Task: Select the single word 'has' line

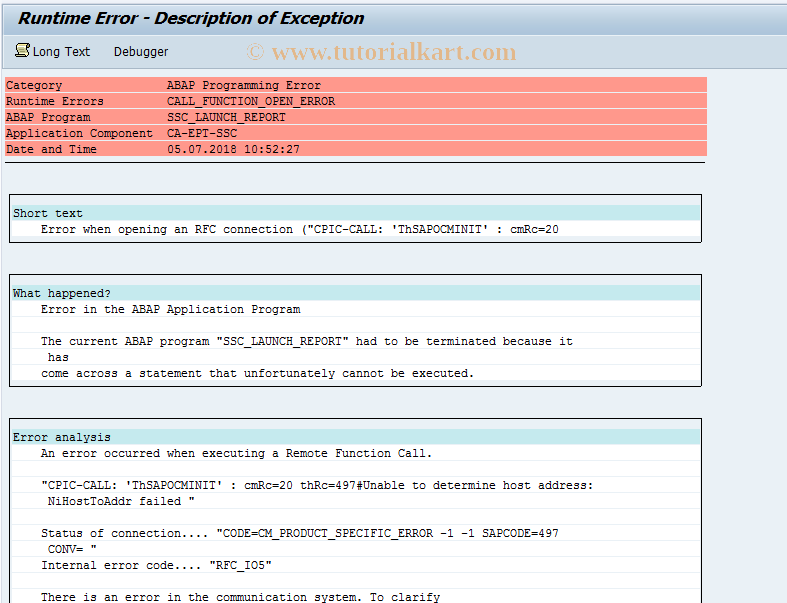Action: click(x=58, y=357)
